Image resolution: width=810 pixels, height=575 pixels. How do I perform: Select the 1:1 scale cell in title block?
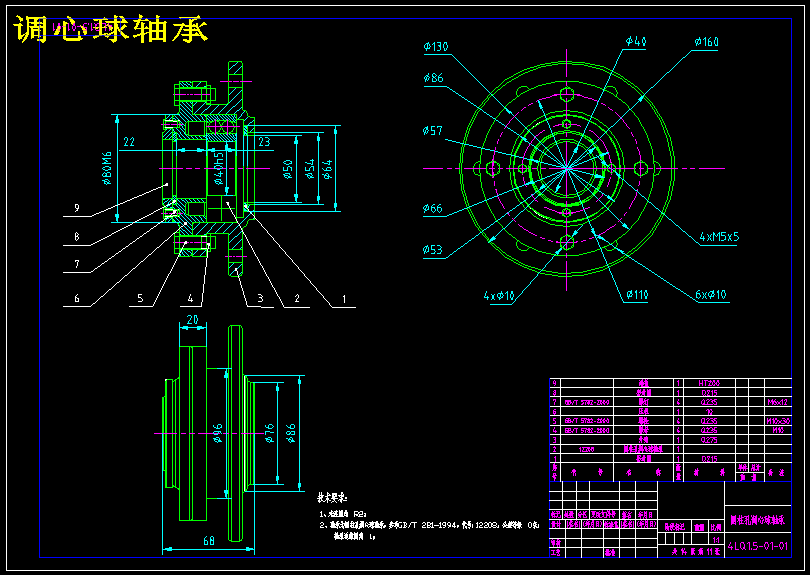(716, 539)
